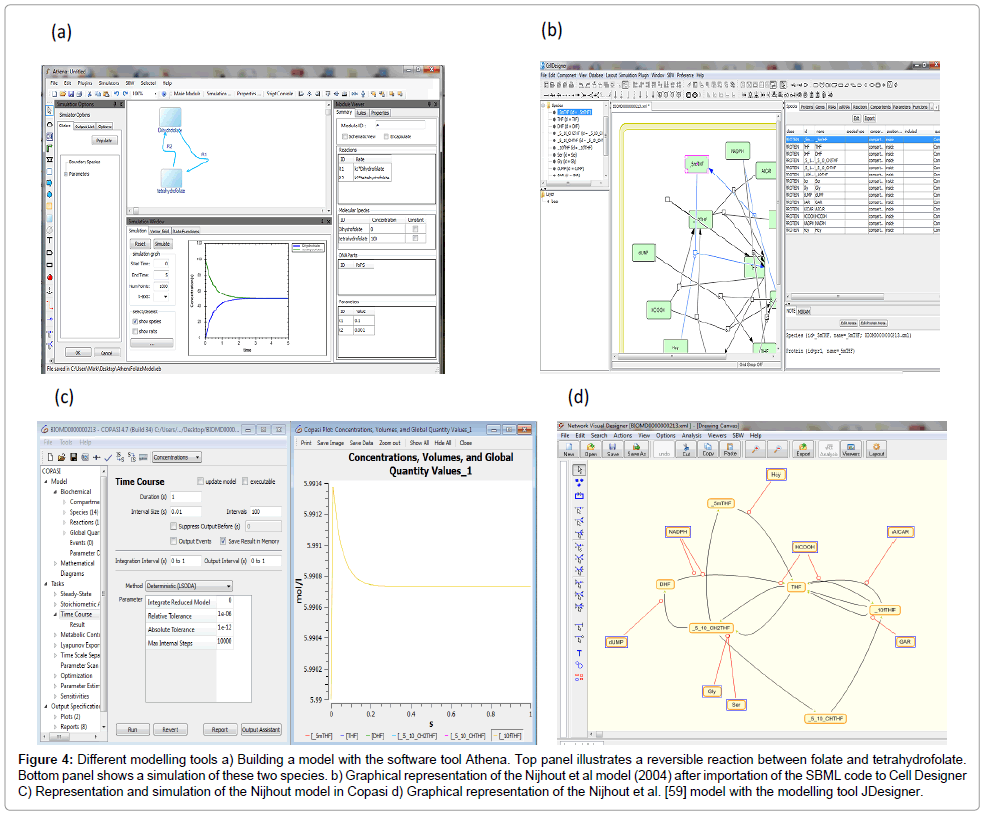Click New icon in Network Visual Designer toolbar
This screenshot has width=984, height=816.
pos(569,449)
